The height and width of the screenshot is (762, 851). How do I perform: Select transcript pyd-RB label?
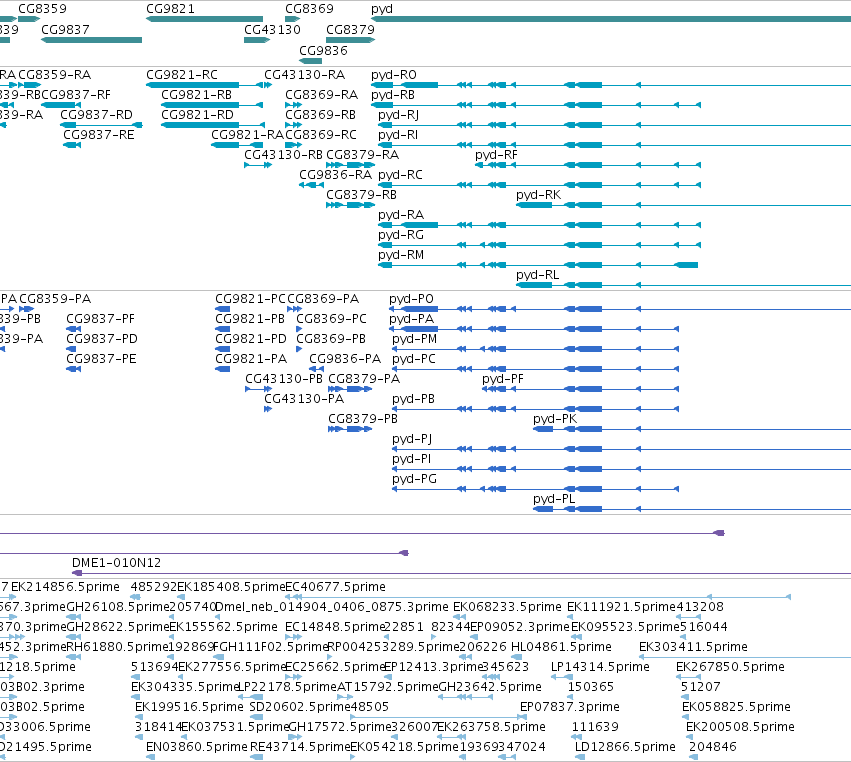coord(393,95)
